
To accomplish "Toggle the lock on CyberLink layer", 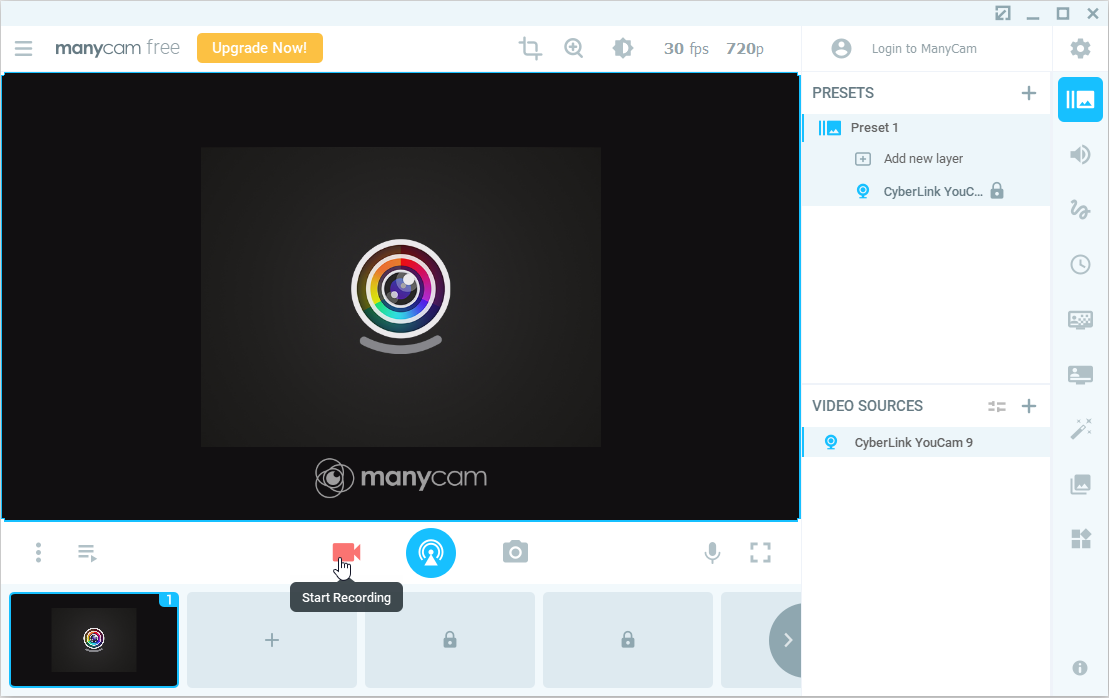I will [x=997, y=191].
